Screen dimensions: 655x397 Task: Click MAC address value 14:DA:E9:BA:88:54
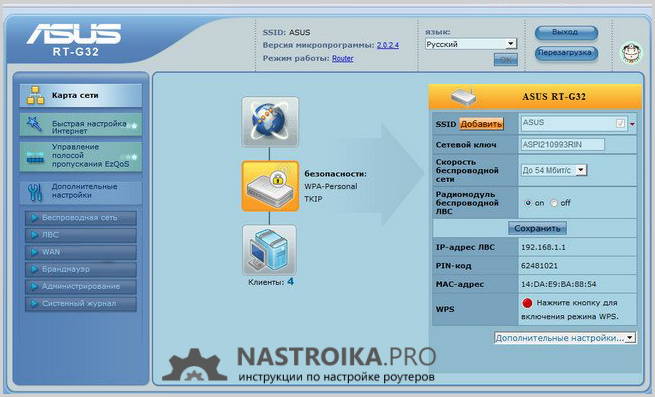coord(559,284)
